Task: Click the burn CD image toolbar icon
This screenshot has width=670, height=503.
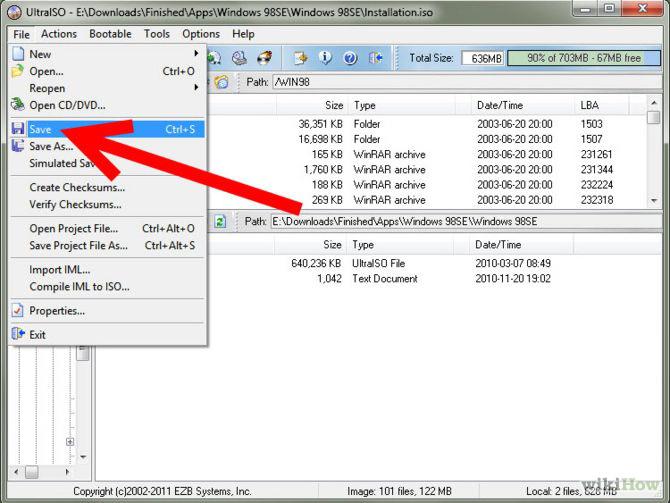Action: 264,58
